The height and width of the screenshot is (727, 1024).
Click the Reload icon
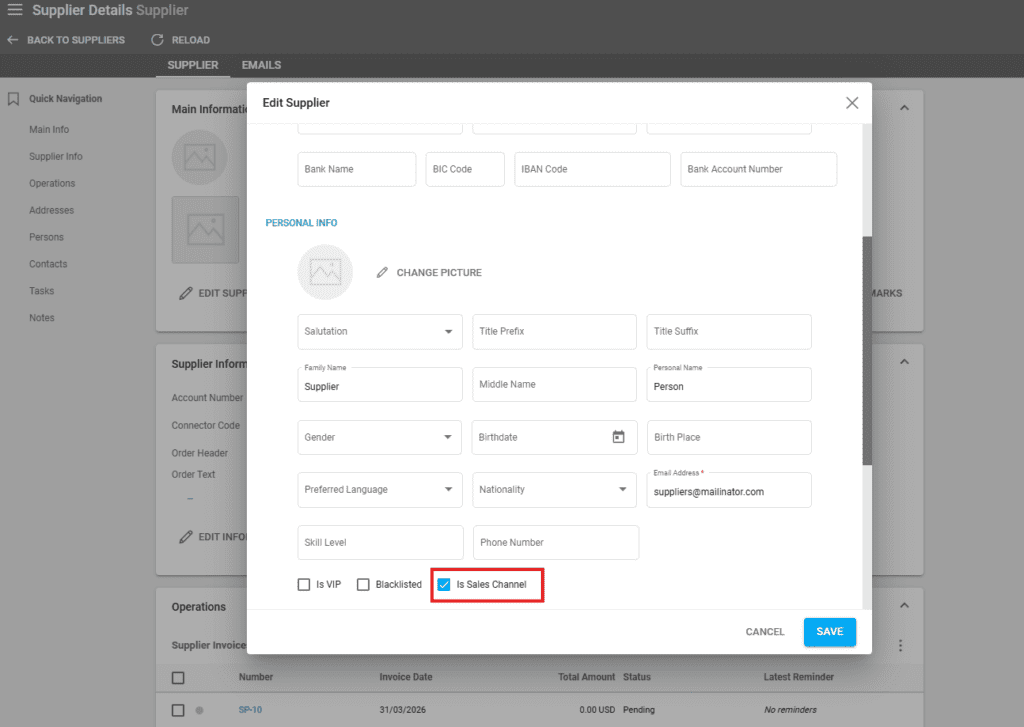coord(157,40)
